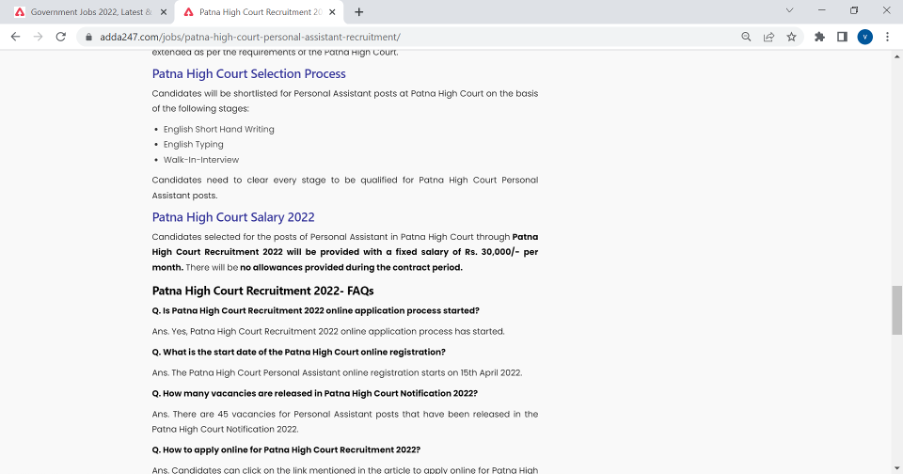This screenshot has width=904, height=474.
Task: Click the browser forward arrow
Action: pyautogui.click(x=38, y=37)
